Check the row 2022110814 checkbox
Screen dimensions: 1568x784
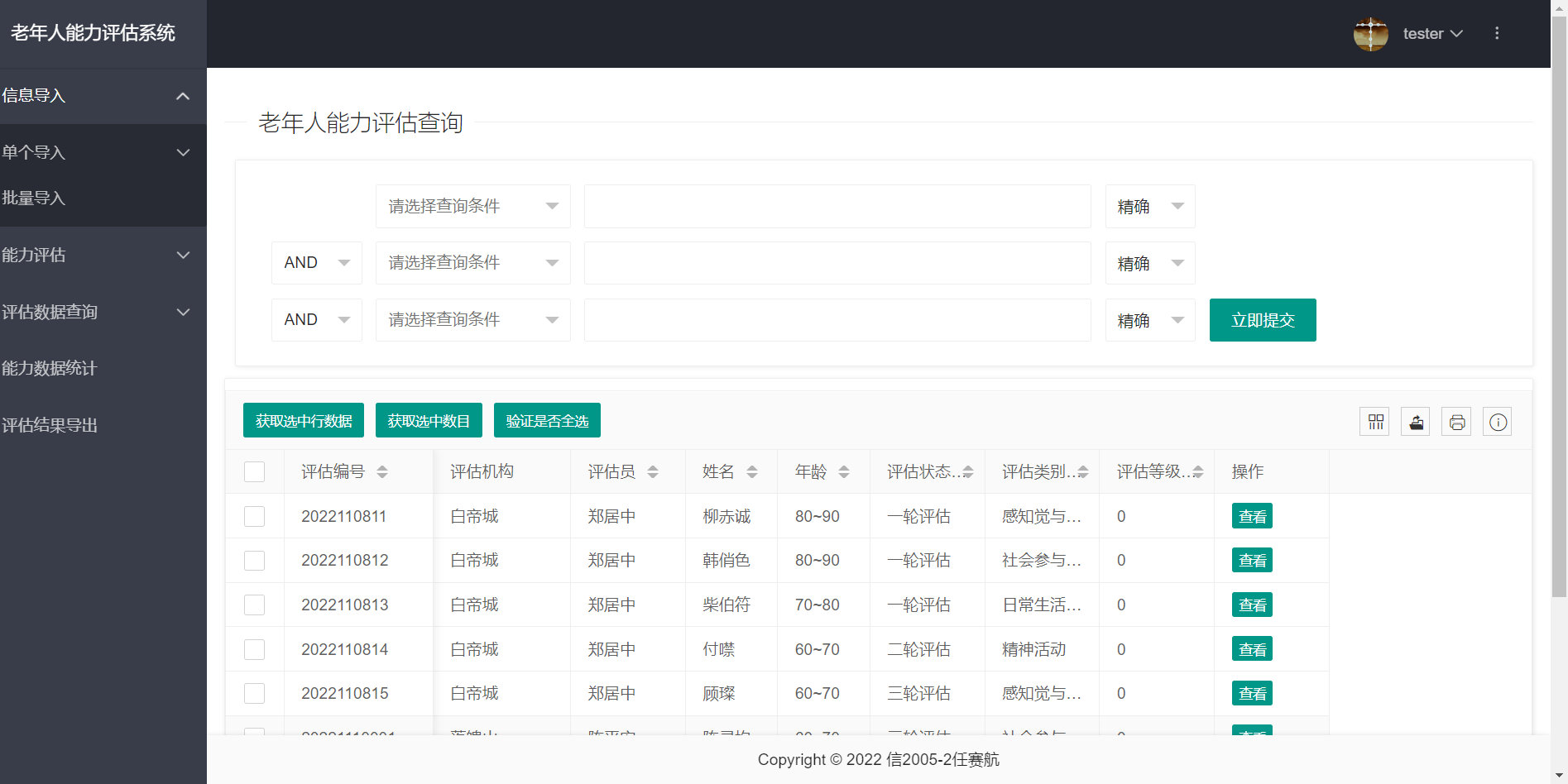(x=255, y=649)
